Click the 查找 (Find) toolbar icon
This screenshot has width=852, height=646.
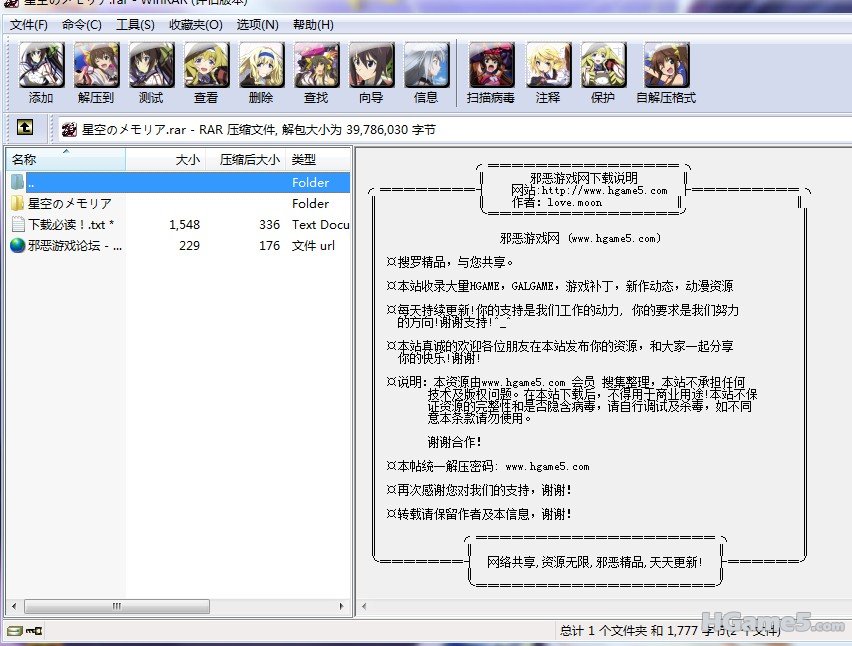coord(316,72)
